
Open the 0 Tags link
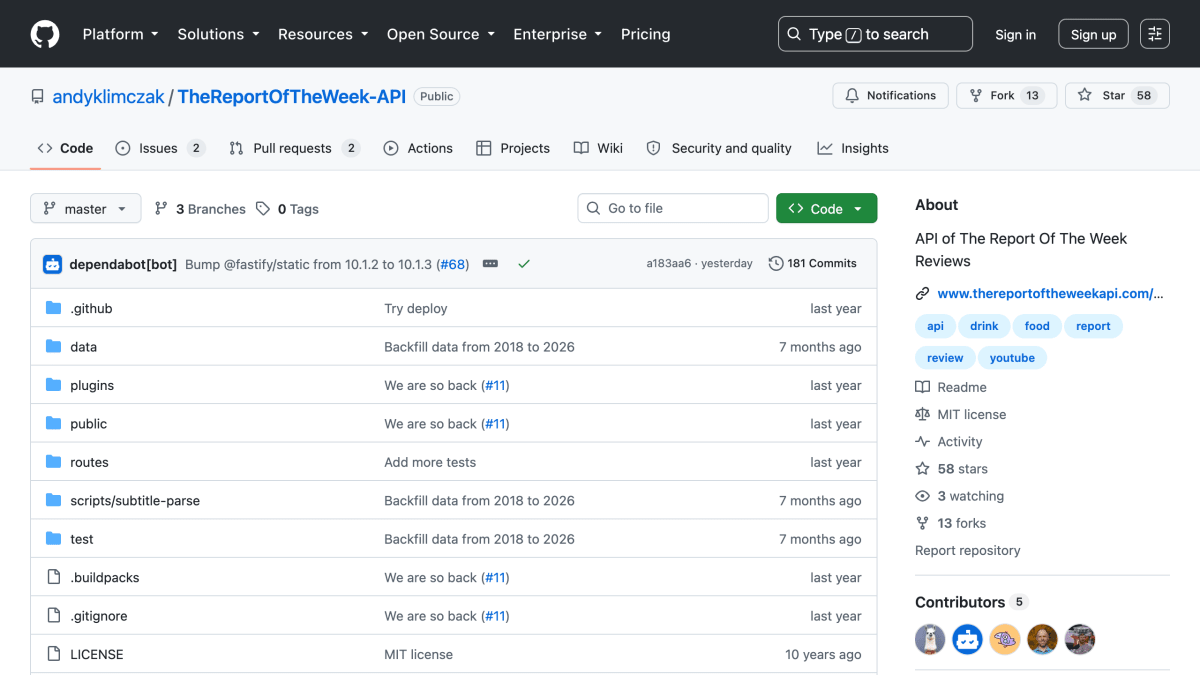pyautogui.click(x=287, y=209)
